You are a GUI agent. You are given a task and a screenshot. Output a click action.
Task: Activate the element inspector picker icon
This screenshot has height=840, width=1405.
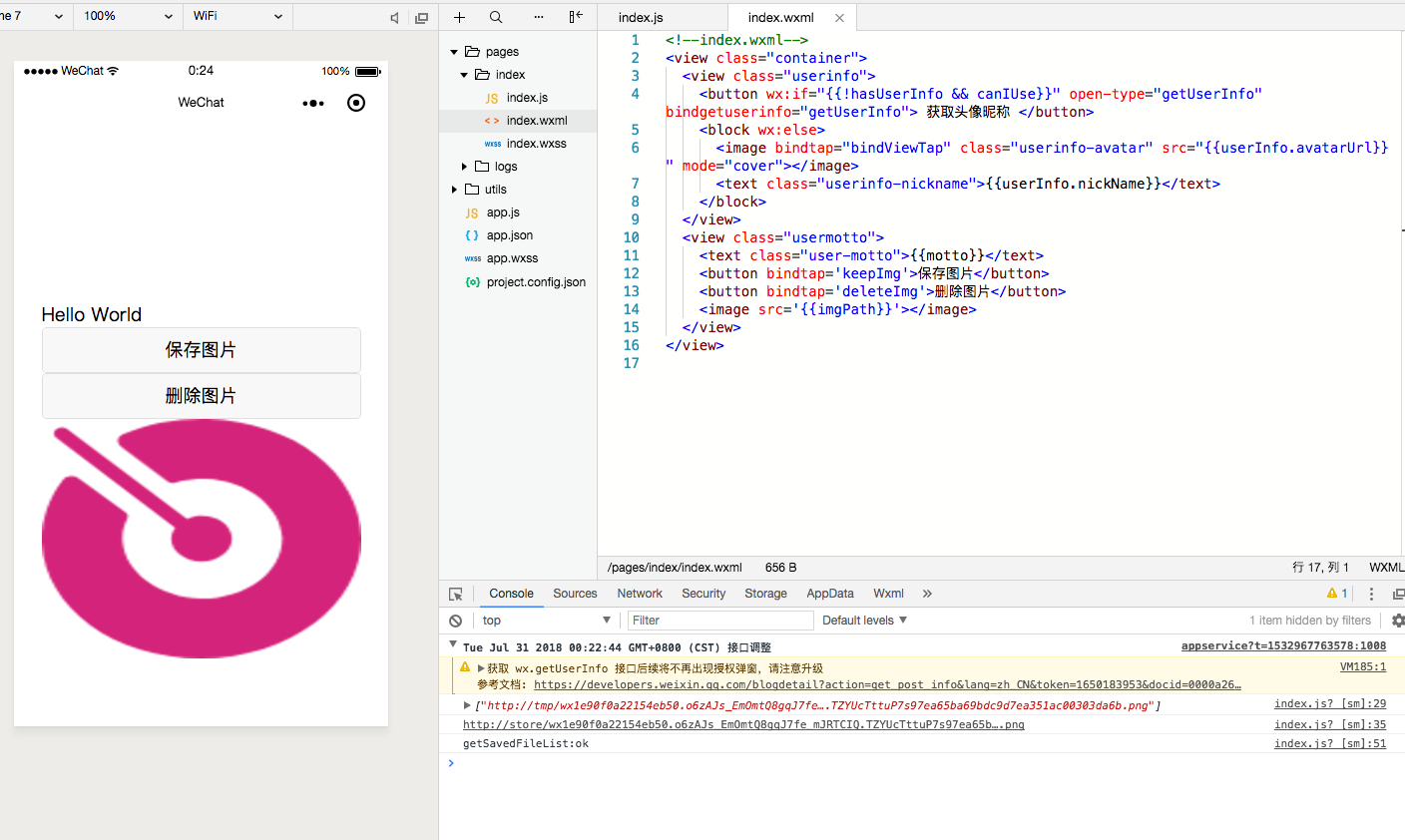[456, 594]
